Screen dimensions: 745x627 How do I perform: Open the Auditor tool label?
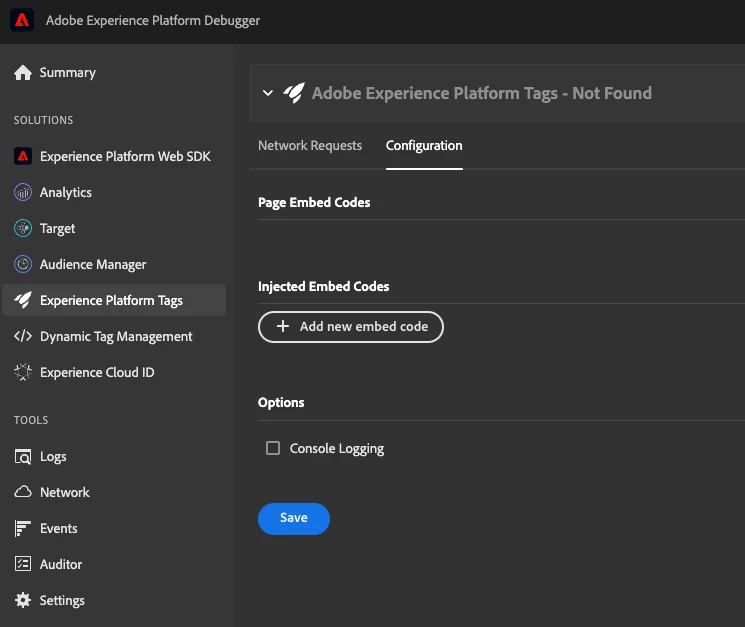pyautogui.click(x=61, y=564)
